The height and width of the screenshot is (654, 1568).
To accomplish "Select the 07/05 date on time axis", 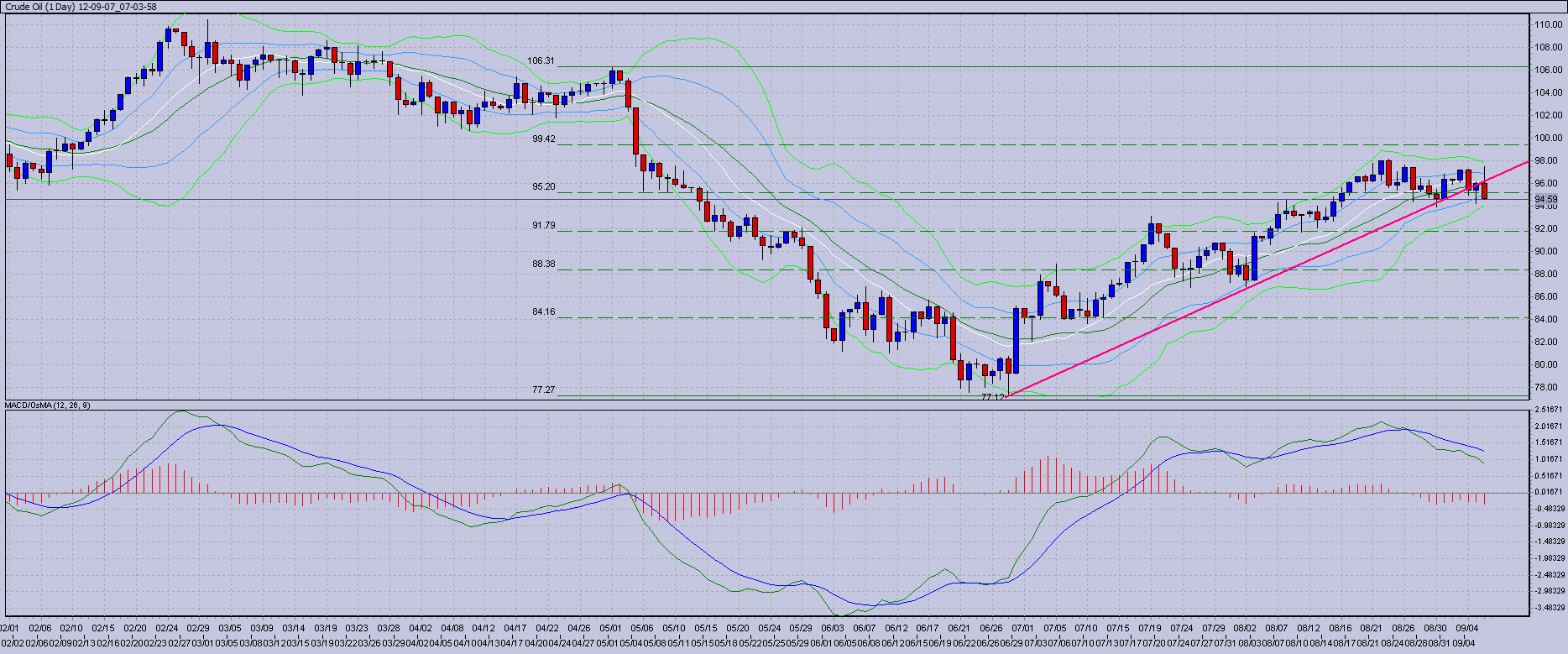I will (x=1054, y=628).
